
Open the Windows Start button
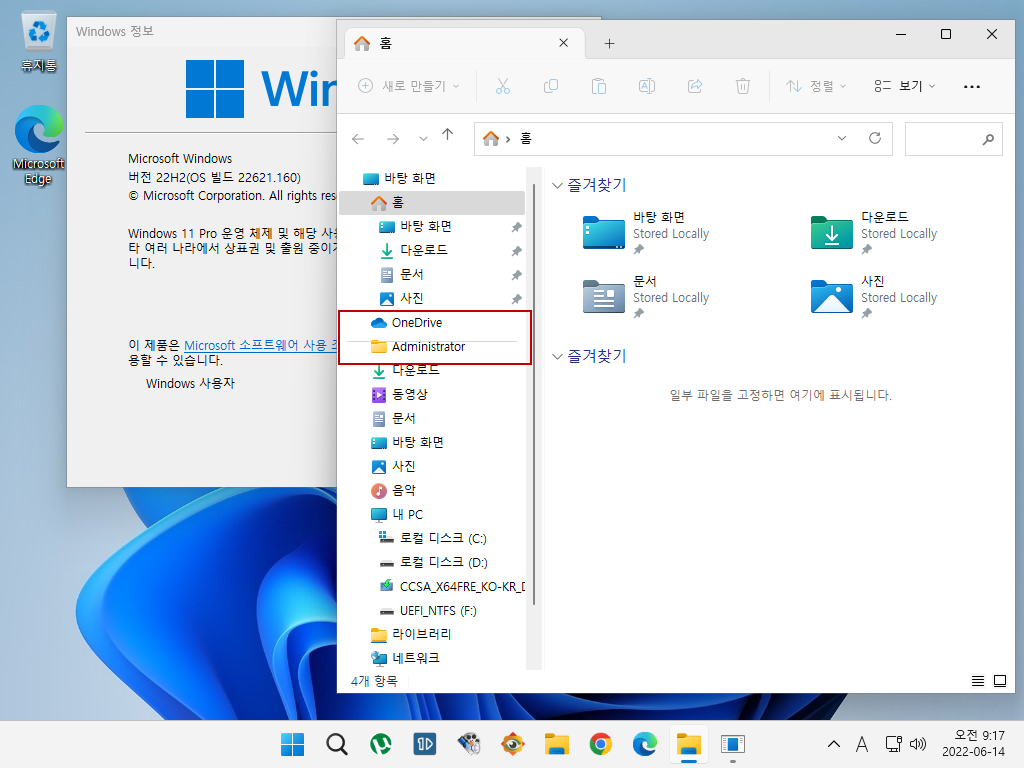pyautogui.click(x=293, y=744)
